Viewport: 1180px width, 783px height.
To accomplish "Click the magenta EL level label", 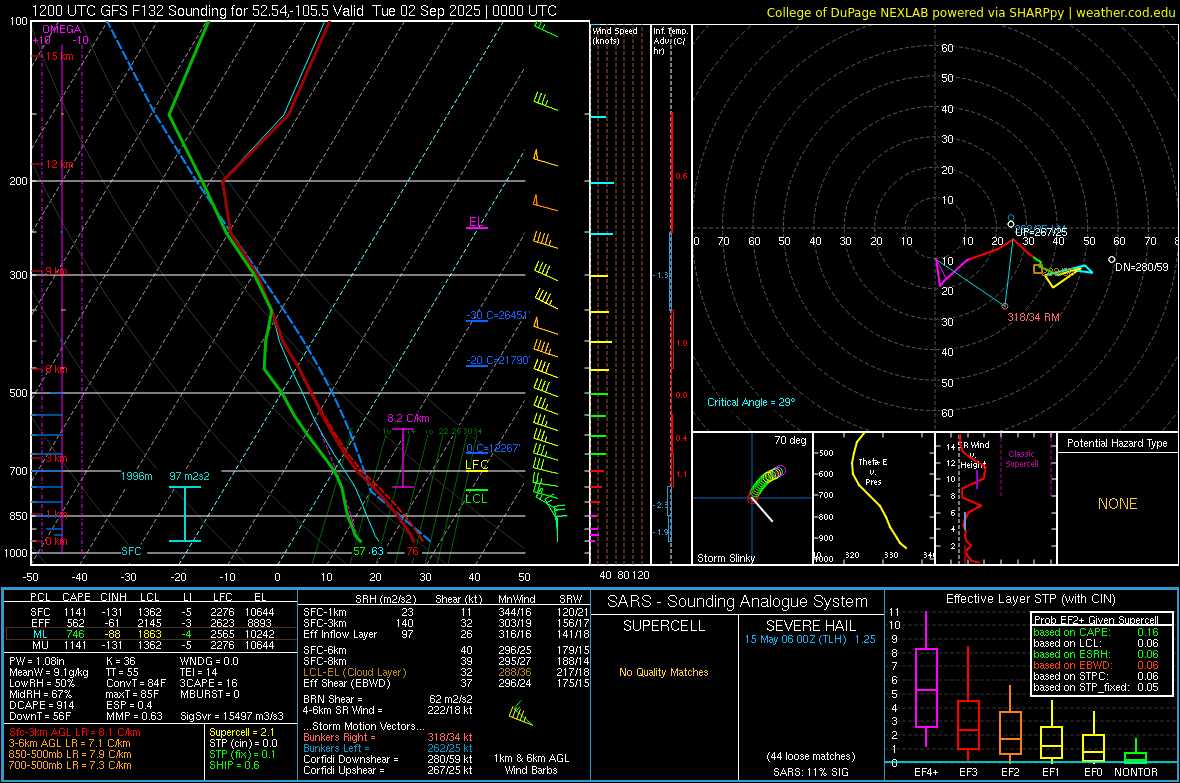I will pos(476,221).
